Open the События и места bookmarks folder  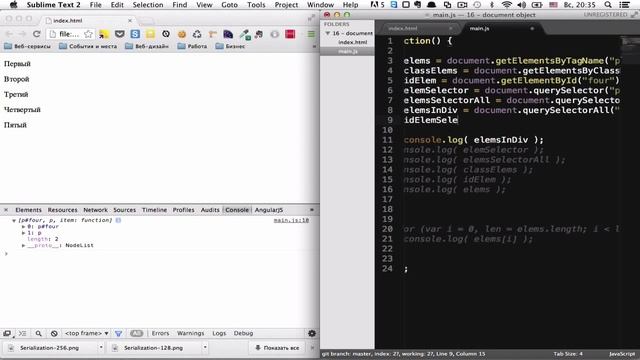[88, 46]
